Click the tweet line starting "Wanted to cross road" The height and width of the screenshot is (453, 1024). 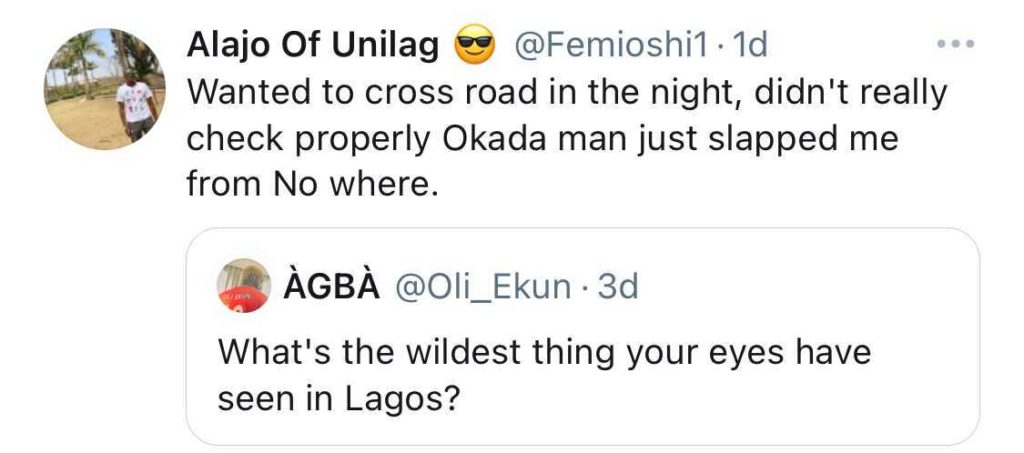pyautogui.click(x=566, y=93)
